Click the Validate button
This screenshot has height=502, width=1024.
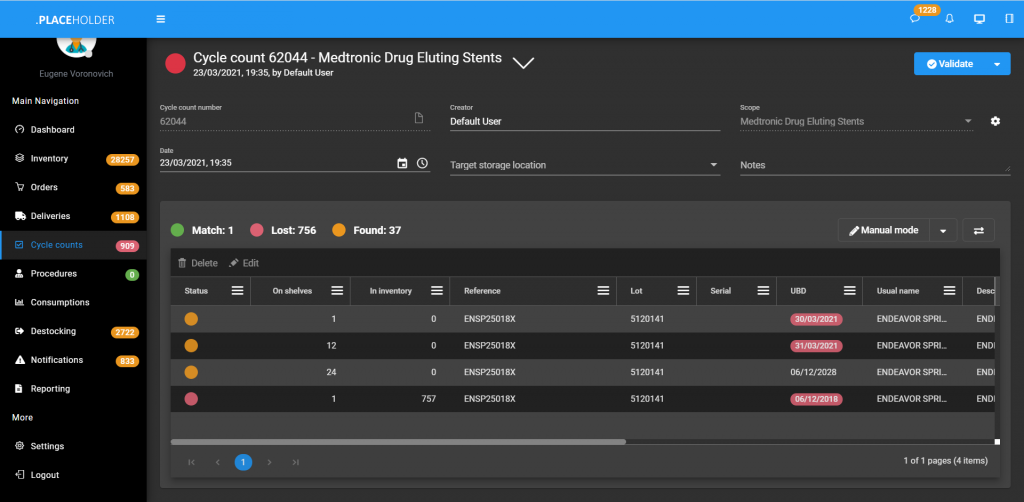[948, 64]
